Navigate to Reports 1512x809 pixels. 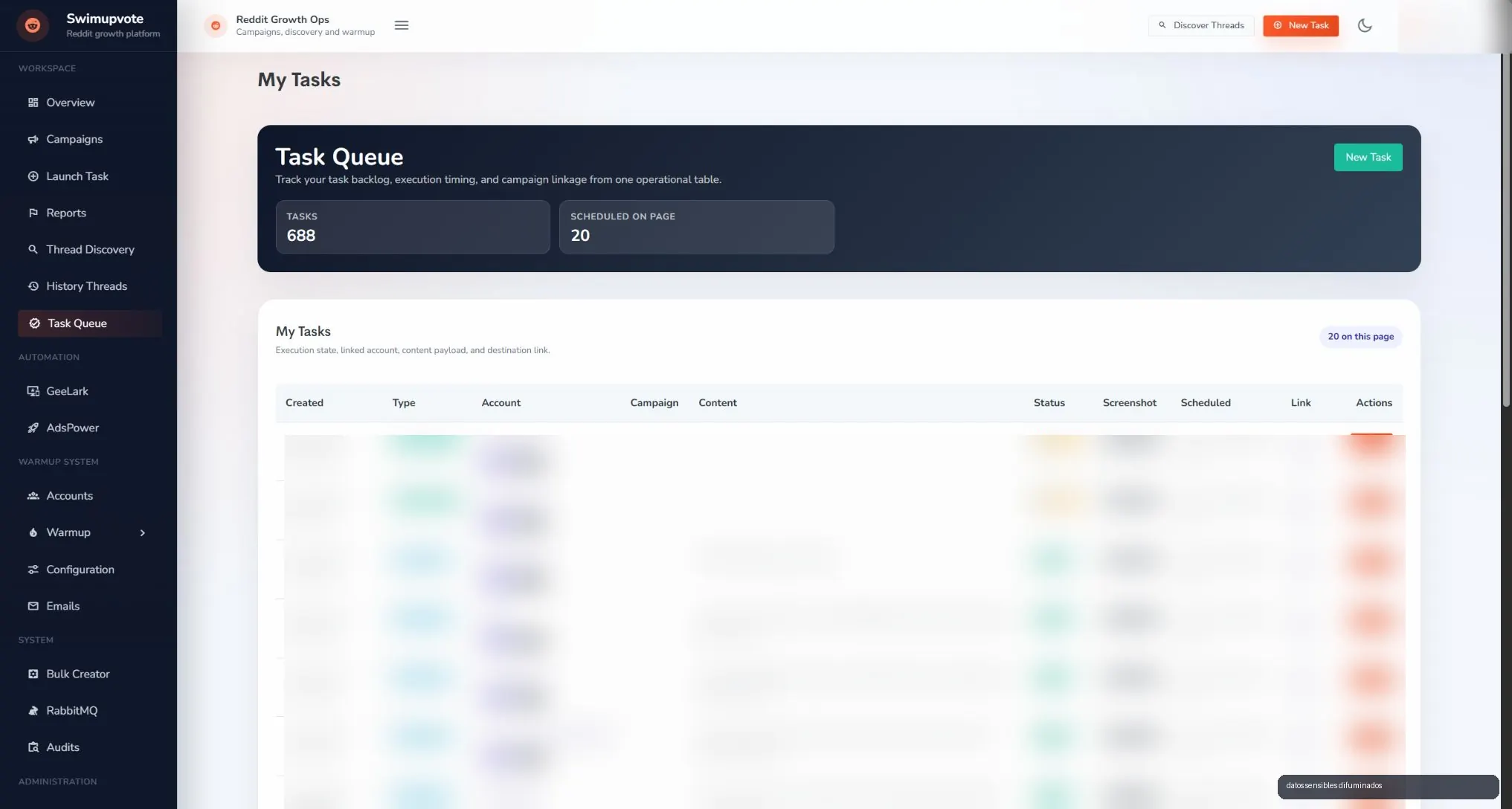[90, 213]
